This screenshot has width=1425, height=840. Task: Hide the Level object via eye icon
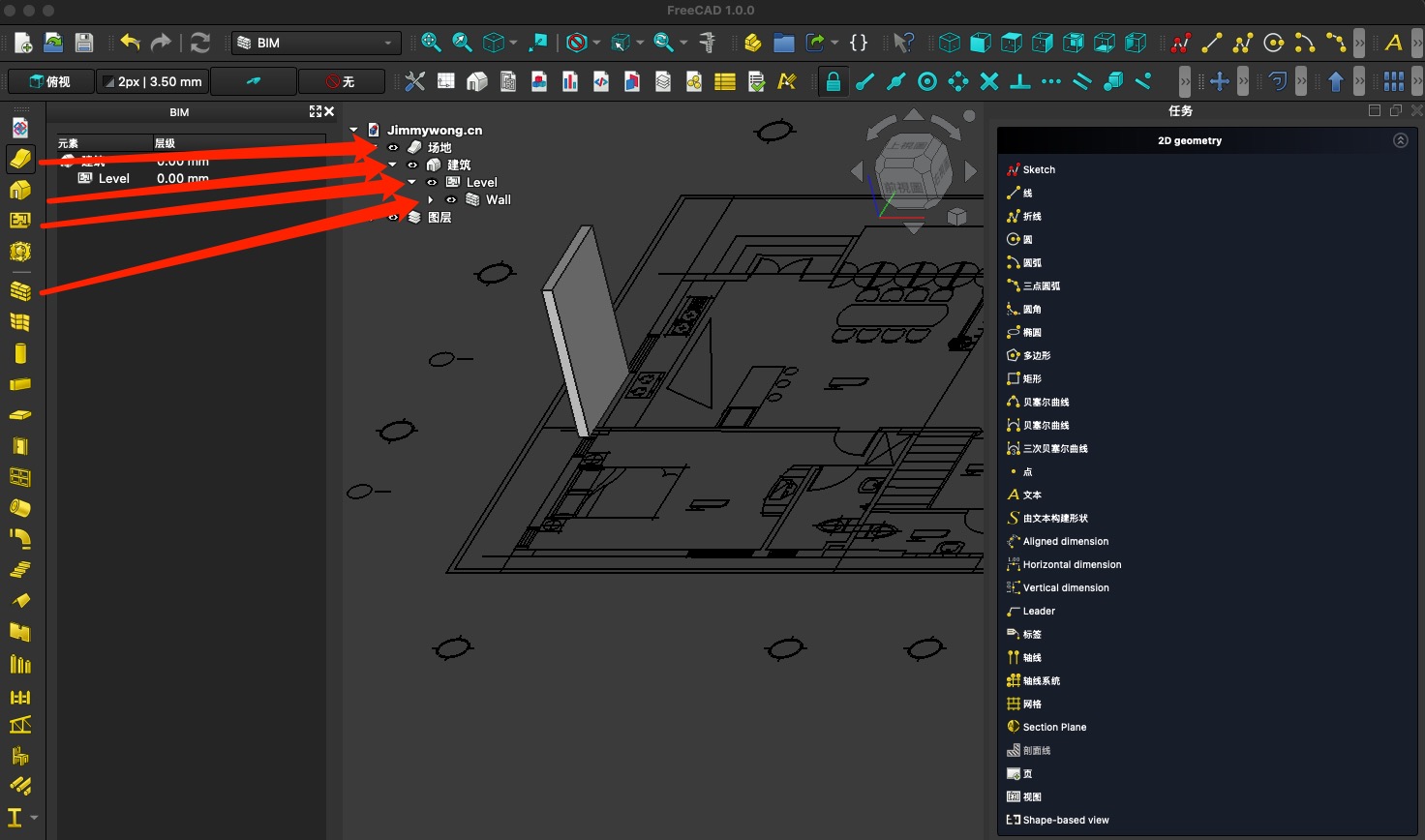click(432, 183)
